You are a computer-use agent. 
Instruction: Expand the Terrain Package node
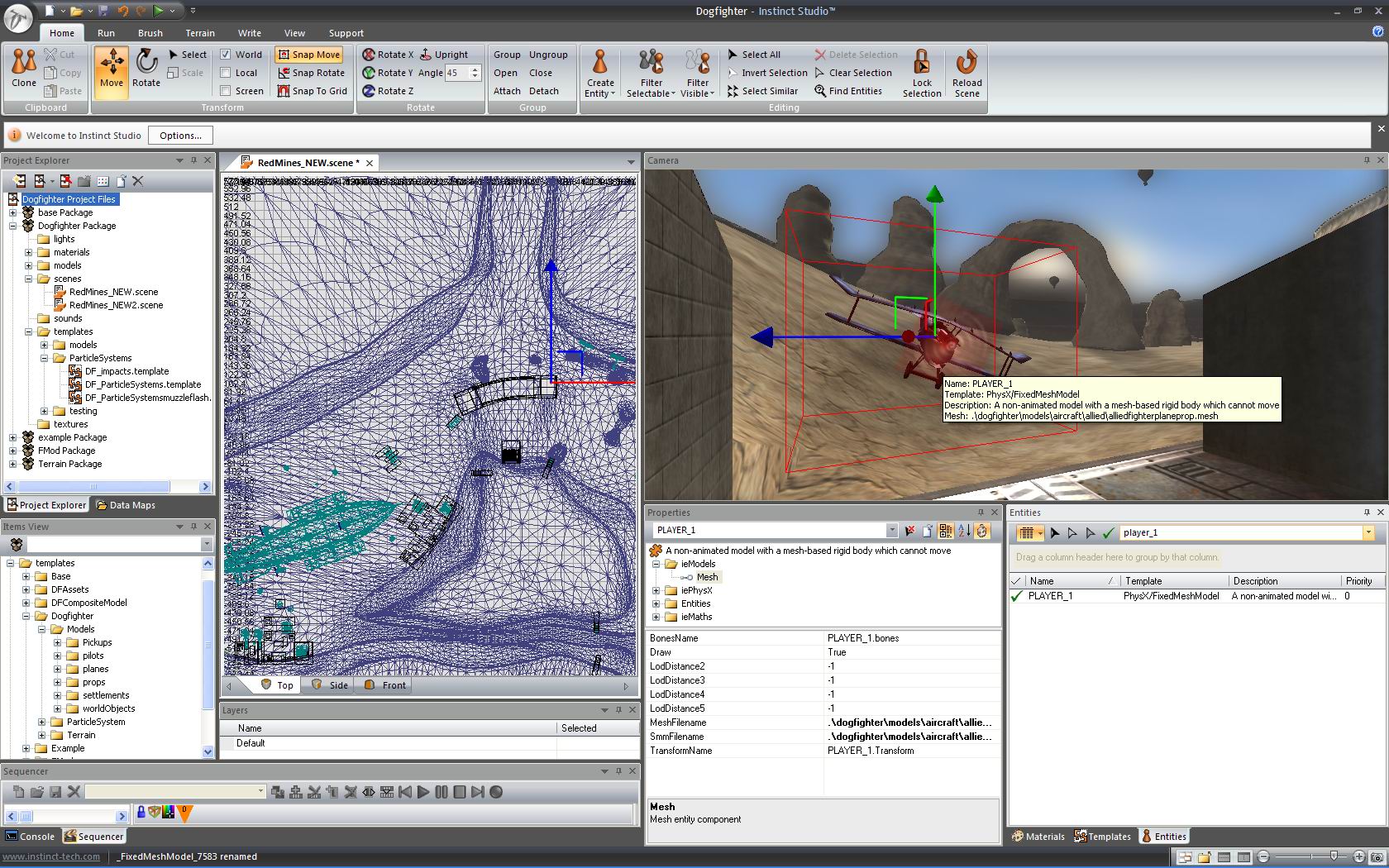pyautogui.click(x=12, y=464)
